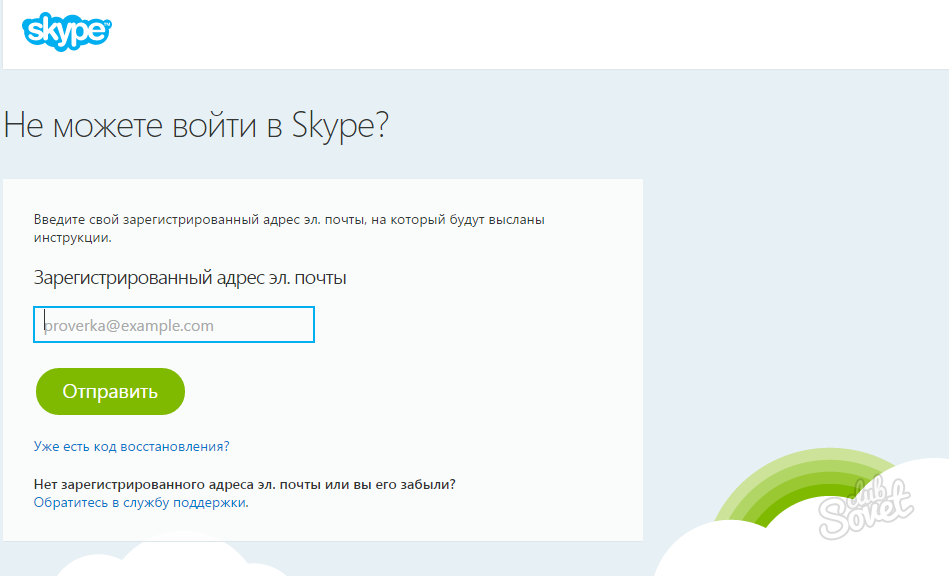Viewport: 949px width, 576px height.
Task: Focus the registered email address input field
Action: [x=174, y=325]
